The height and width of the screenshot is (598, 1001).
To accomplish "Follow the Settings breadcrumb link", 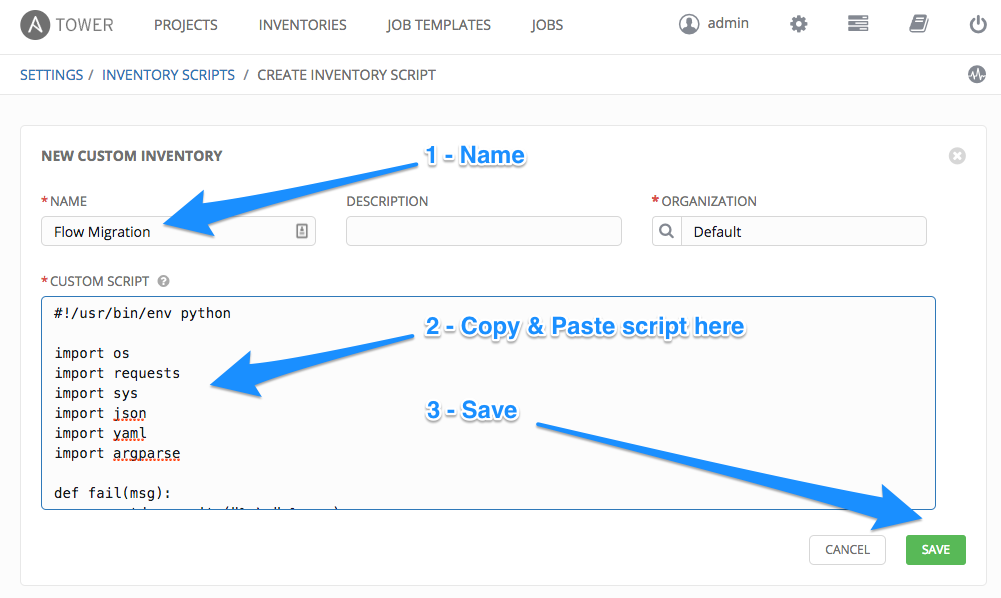I will 51,75.
